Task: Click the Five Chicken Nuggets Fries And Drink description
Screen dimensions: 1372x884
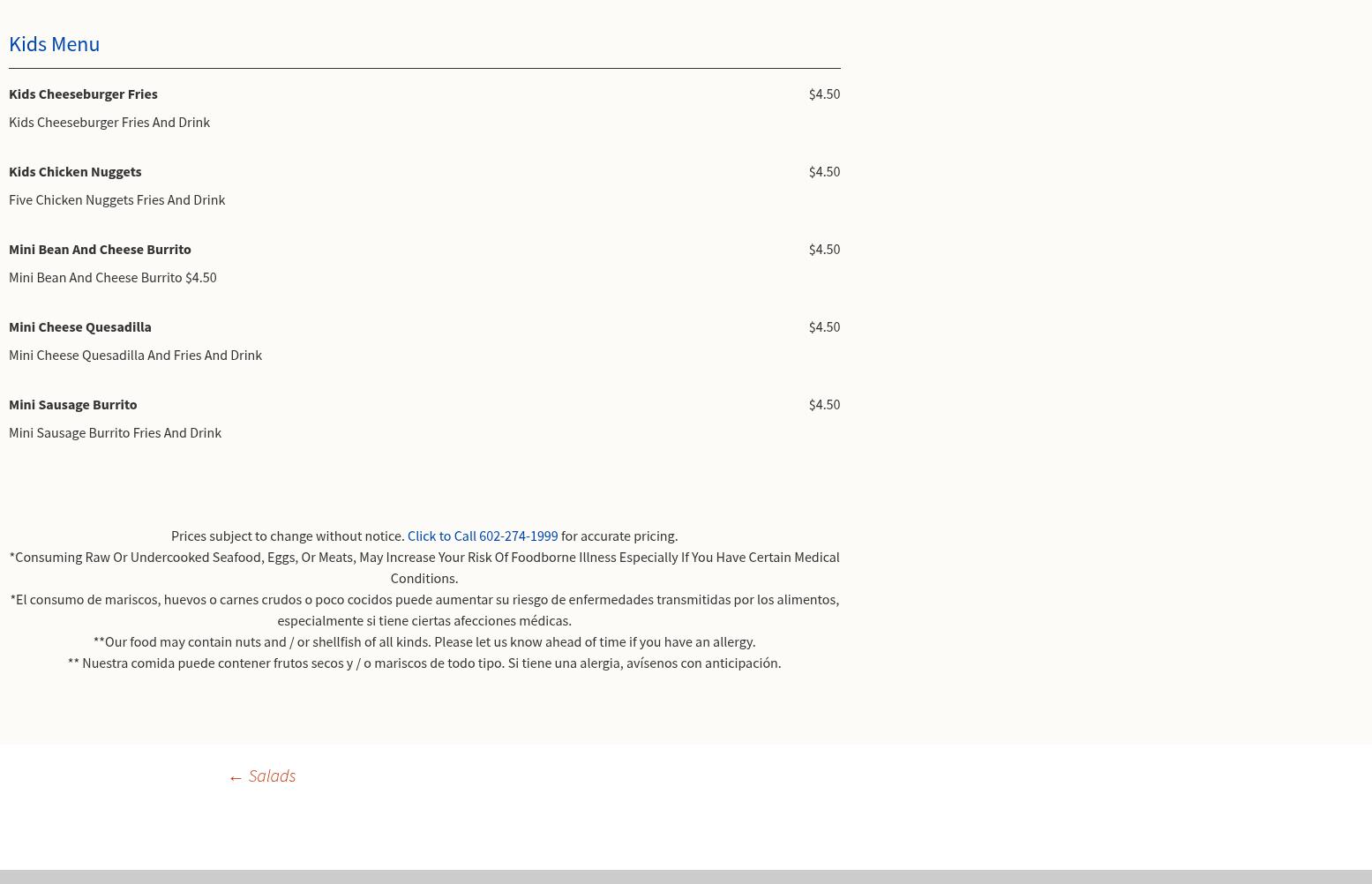Action: coord(116,199)
